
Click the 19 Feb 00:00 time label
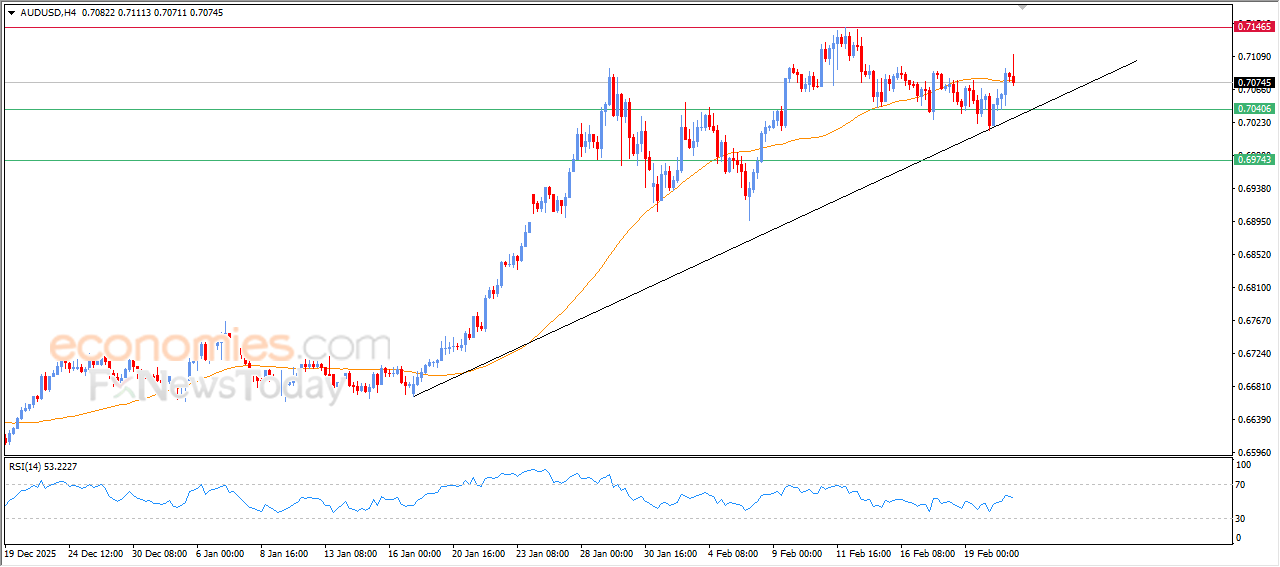coord(992,552)
